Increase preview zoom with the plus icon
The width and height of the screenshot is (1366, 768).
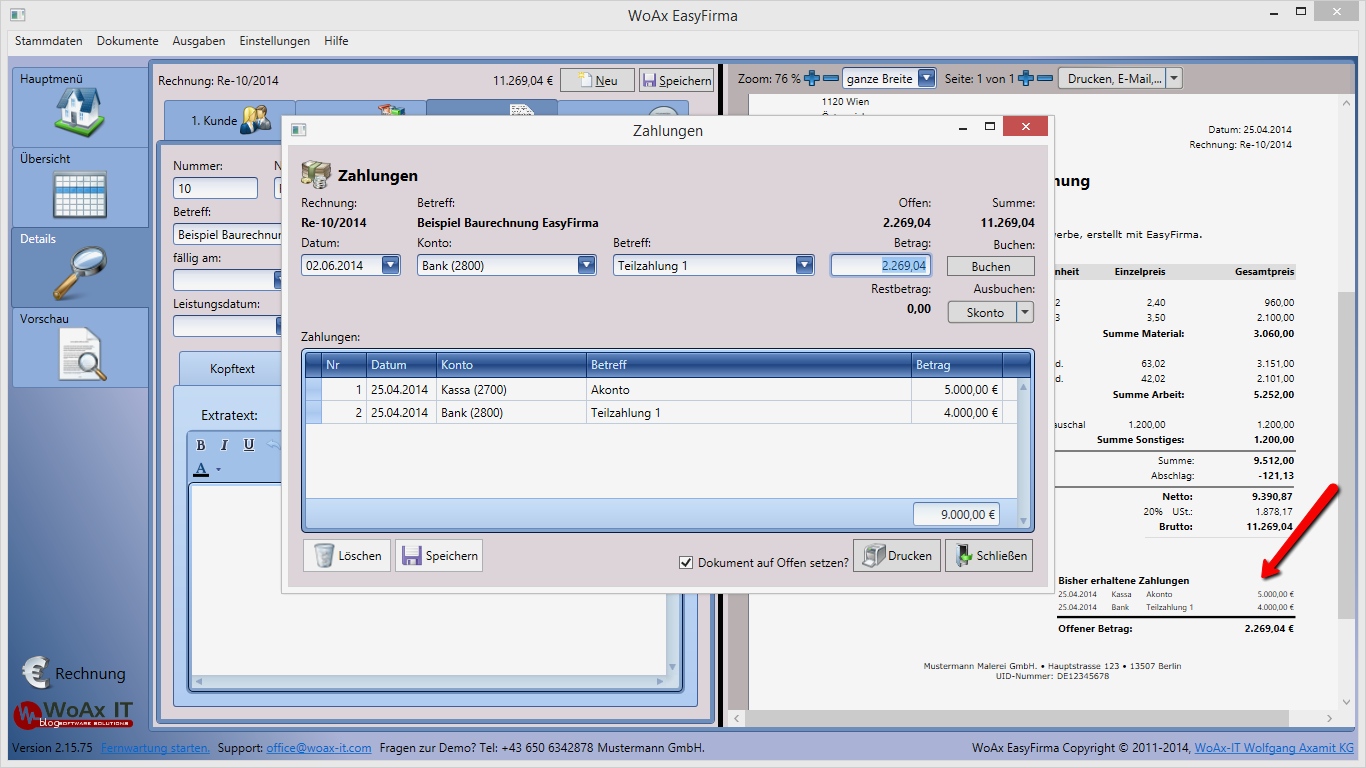click(812, 78)
